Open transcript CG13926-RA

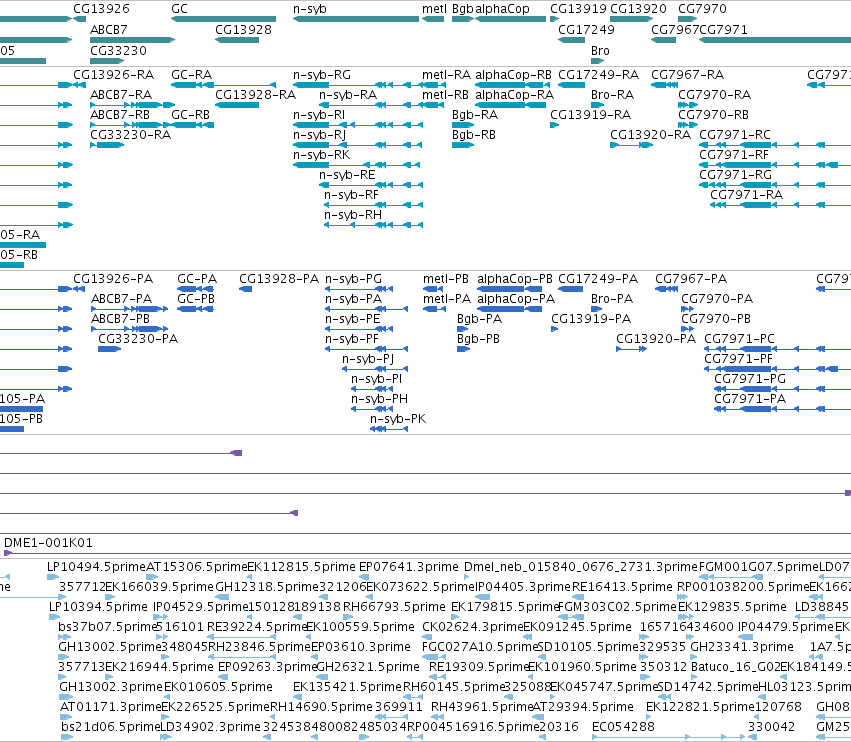pyautogui.click(x=113, y=74)
